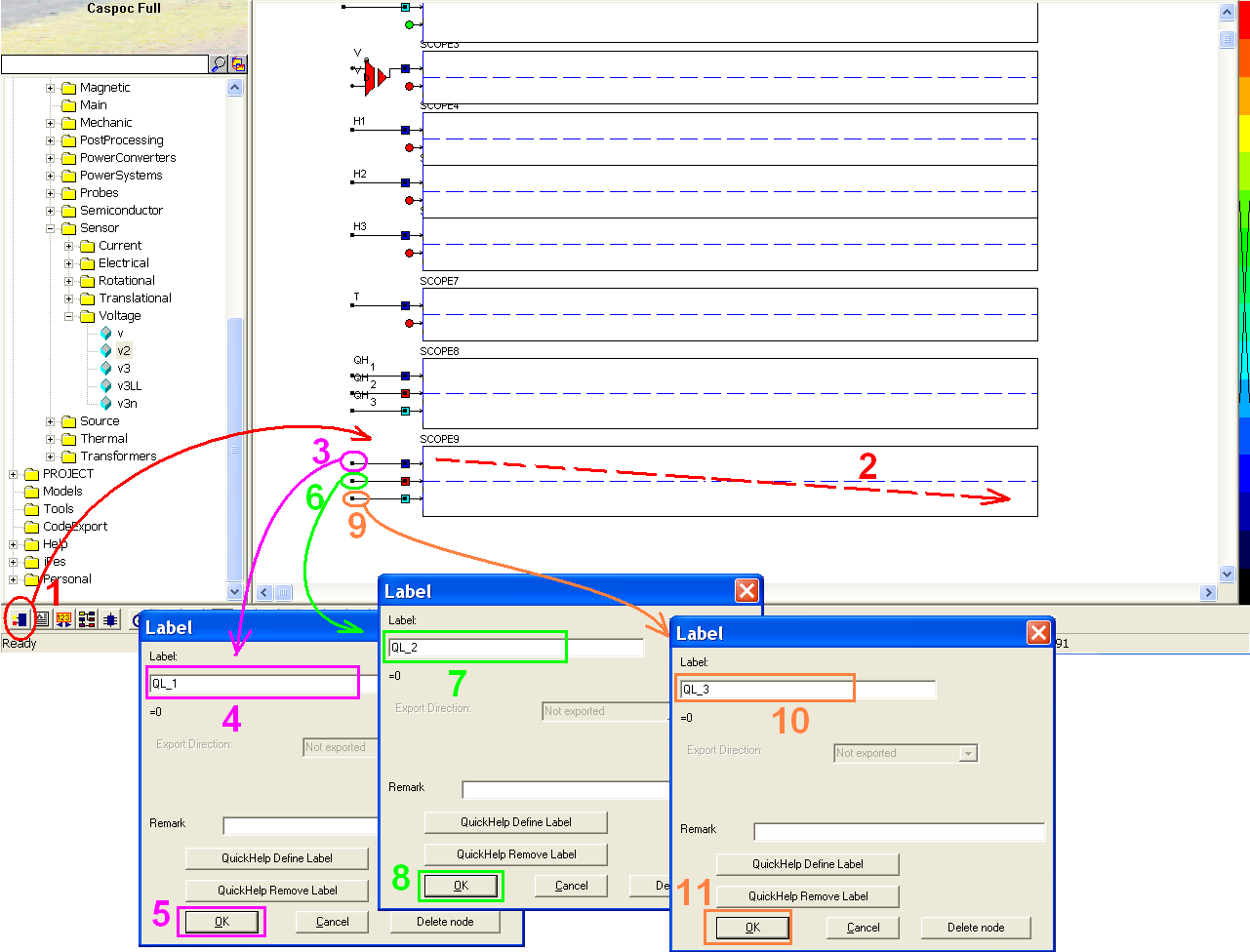1250x952 pixels.
Task: Click the magnifier search icon
Action: pyautogui.click(x=219, y=63)
